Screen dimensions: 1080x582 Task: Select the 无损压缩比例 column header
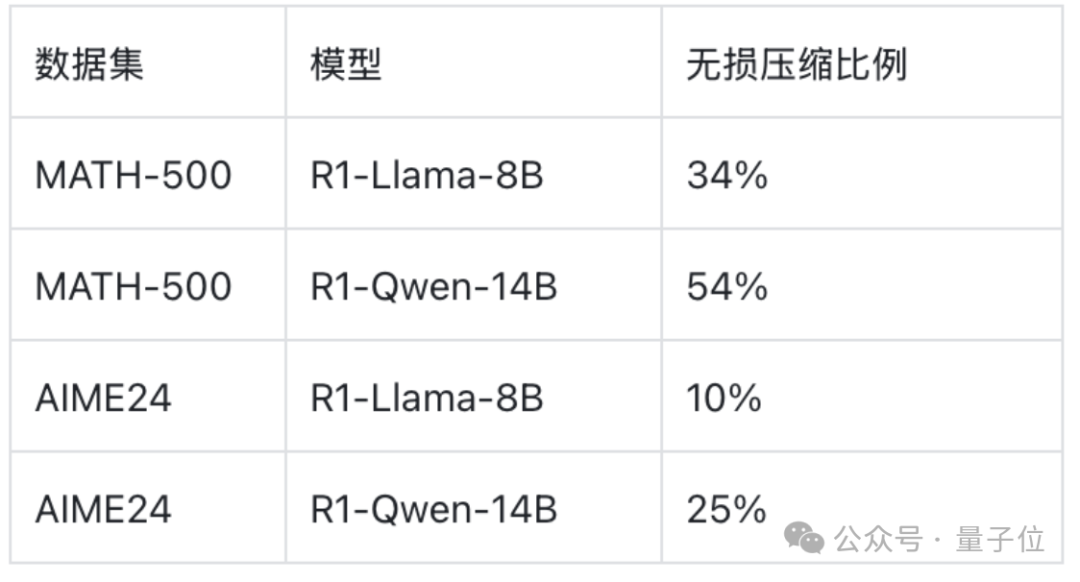tap(796, 65)
